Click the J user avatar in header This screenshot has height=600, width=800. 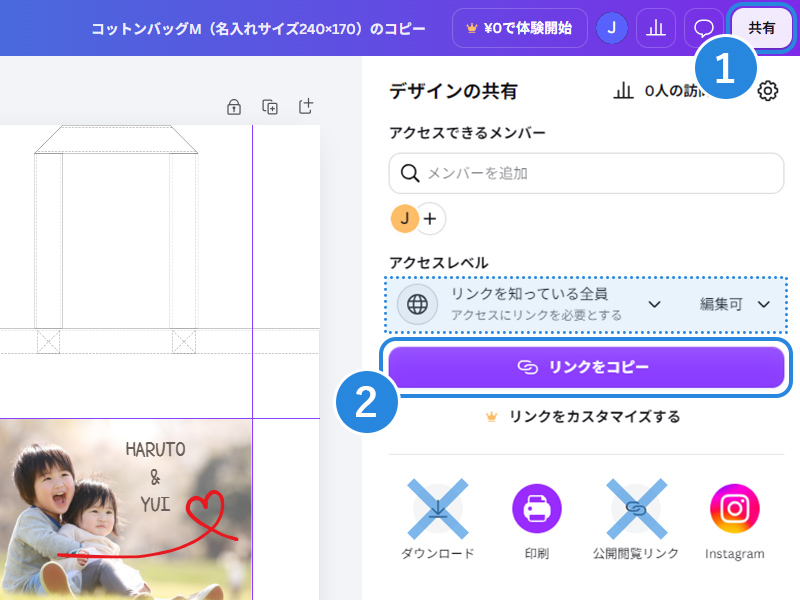point(612,28)
